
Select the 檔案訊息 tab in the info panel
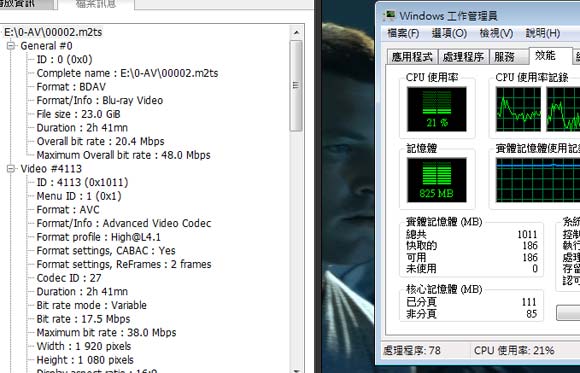pyautogui.click(x=96, y=4)
